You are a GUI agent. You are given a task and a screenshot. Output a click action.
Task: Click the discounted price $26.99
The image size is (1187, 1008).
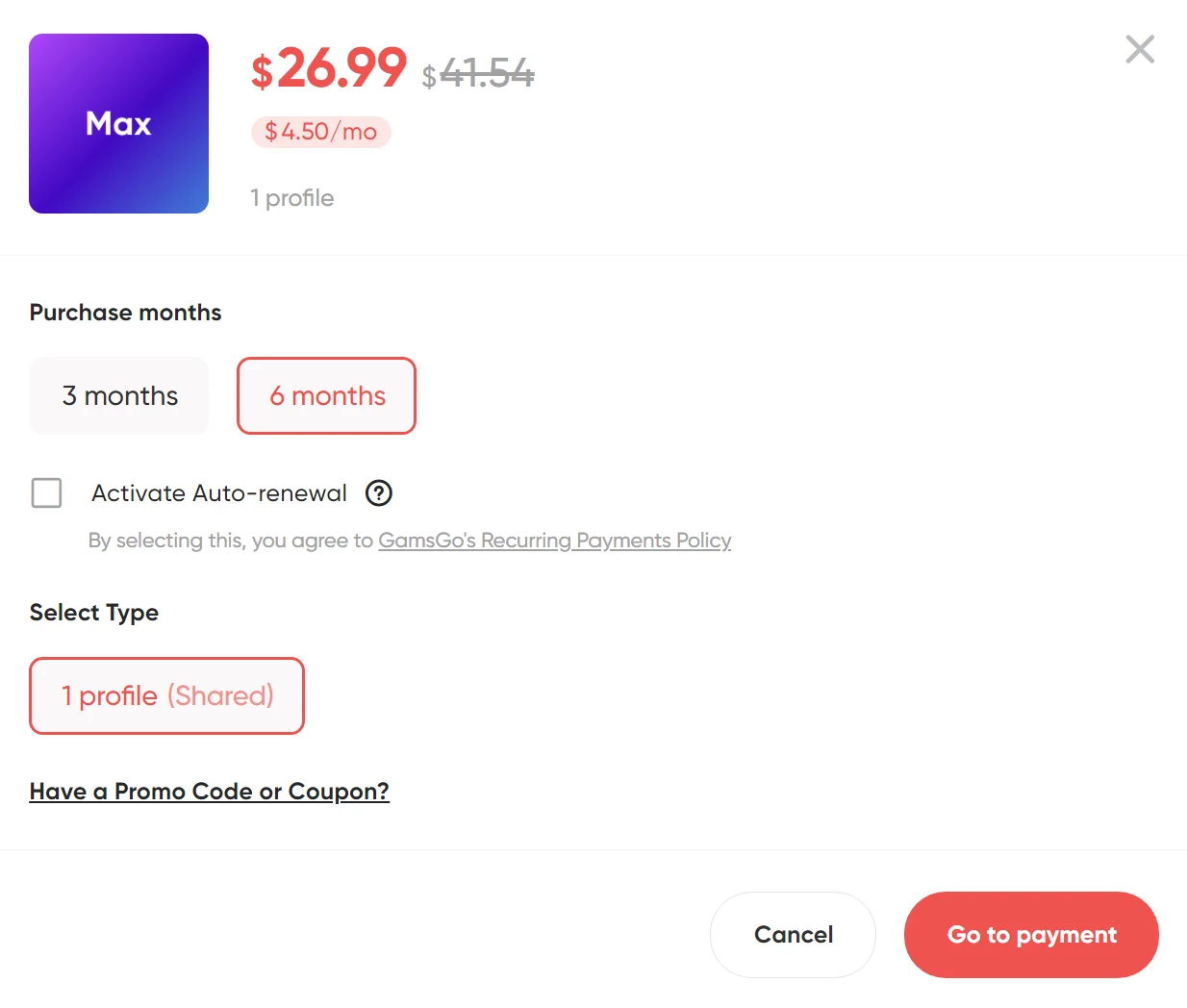tap(328, 71)
